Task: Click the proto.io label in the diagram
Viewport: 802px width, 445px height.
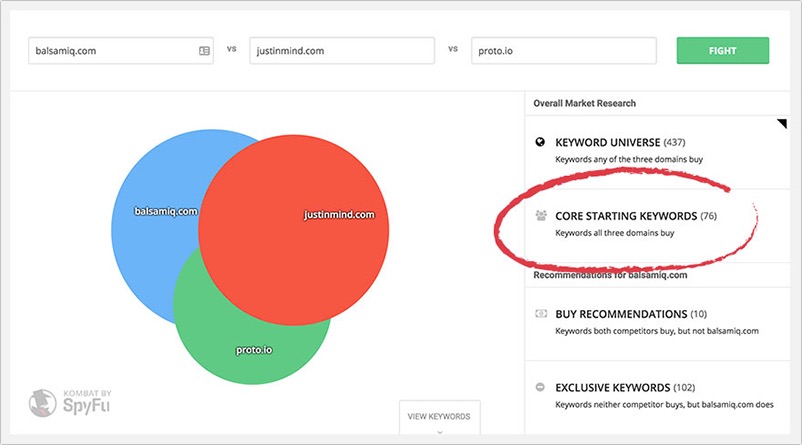Action: pos(254,350)
